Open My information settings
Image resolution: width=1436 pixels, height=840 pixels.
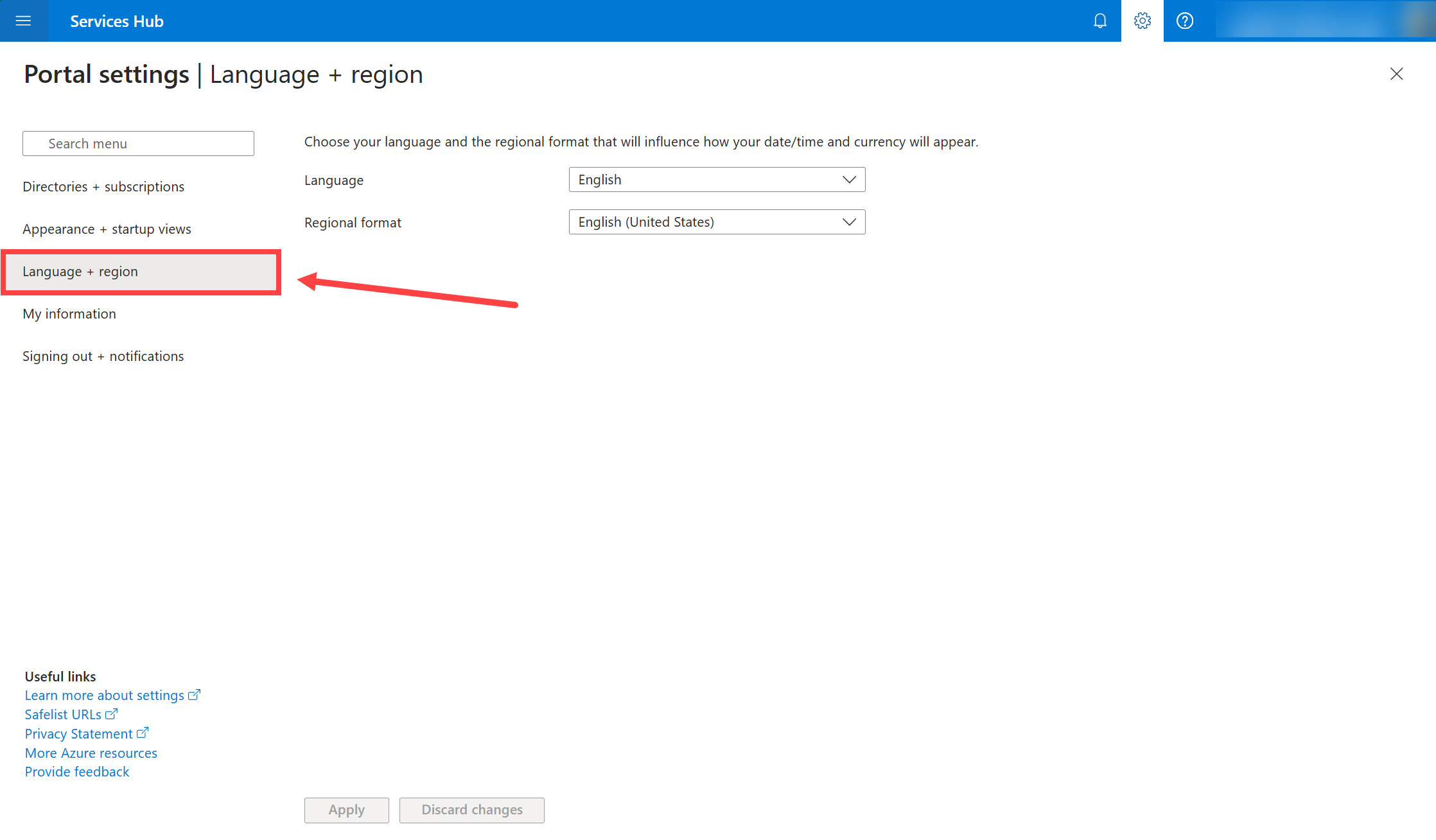[69, 314]
